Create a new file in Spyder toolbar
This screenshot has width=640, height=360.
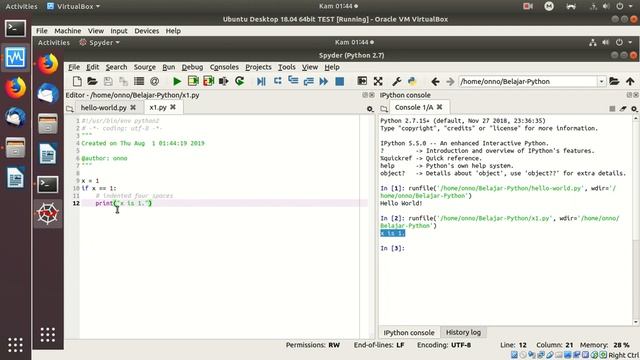pos(77,81)
